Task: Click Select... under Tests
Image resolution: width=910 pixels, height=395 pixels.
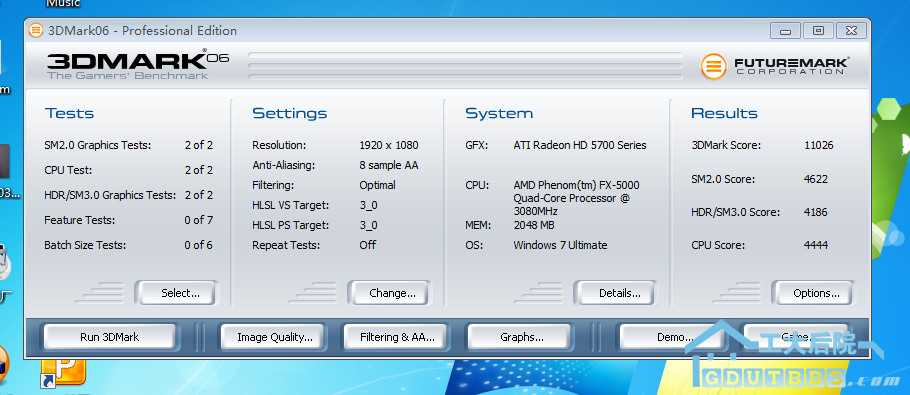Action: pyautogui.click(x=176, y=293)
